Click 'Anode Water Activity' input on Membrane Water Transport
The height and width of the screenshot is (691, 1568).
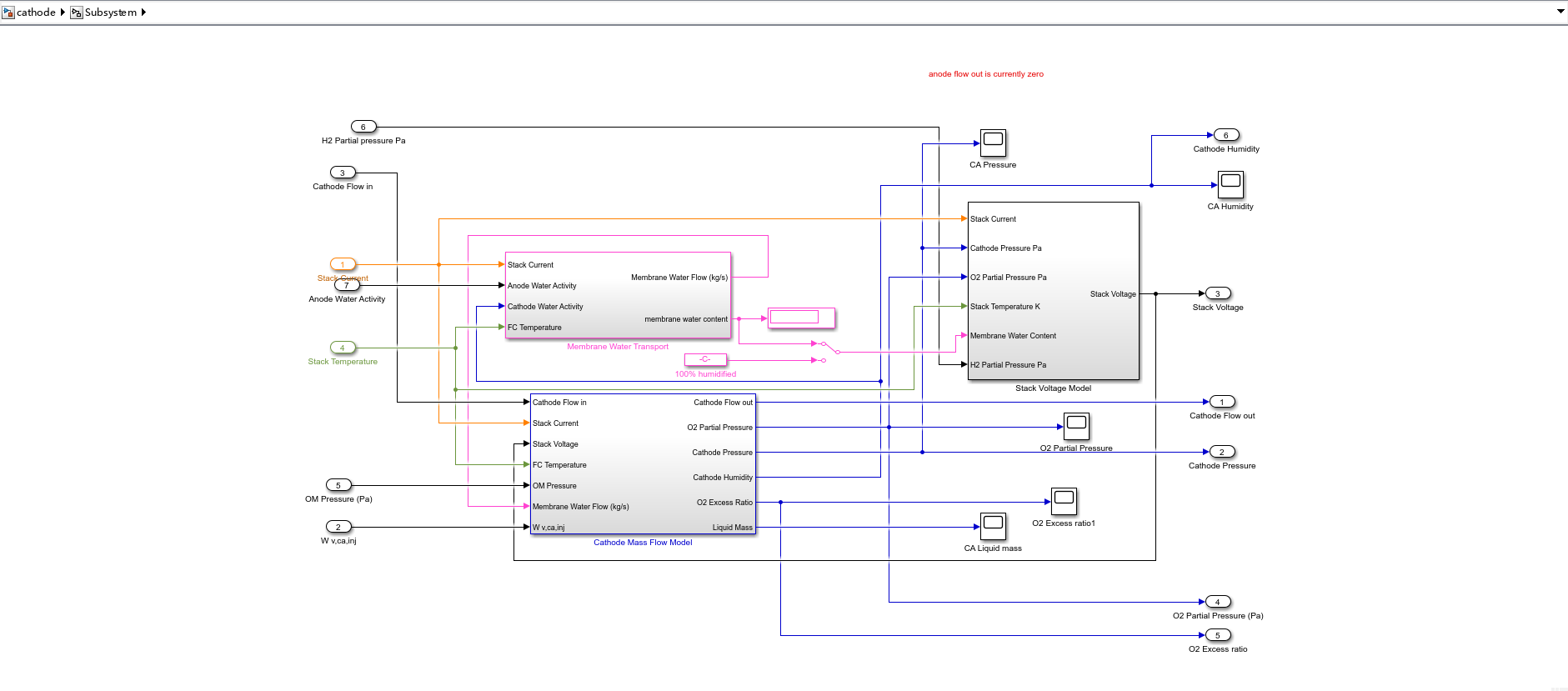[x=542, y=286]
